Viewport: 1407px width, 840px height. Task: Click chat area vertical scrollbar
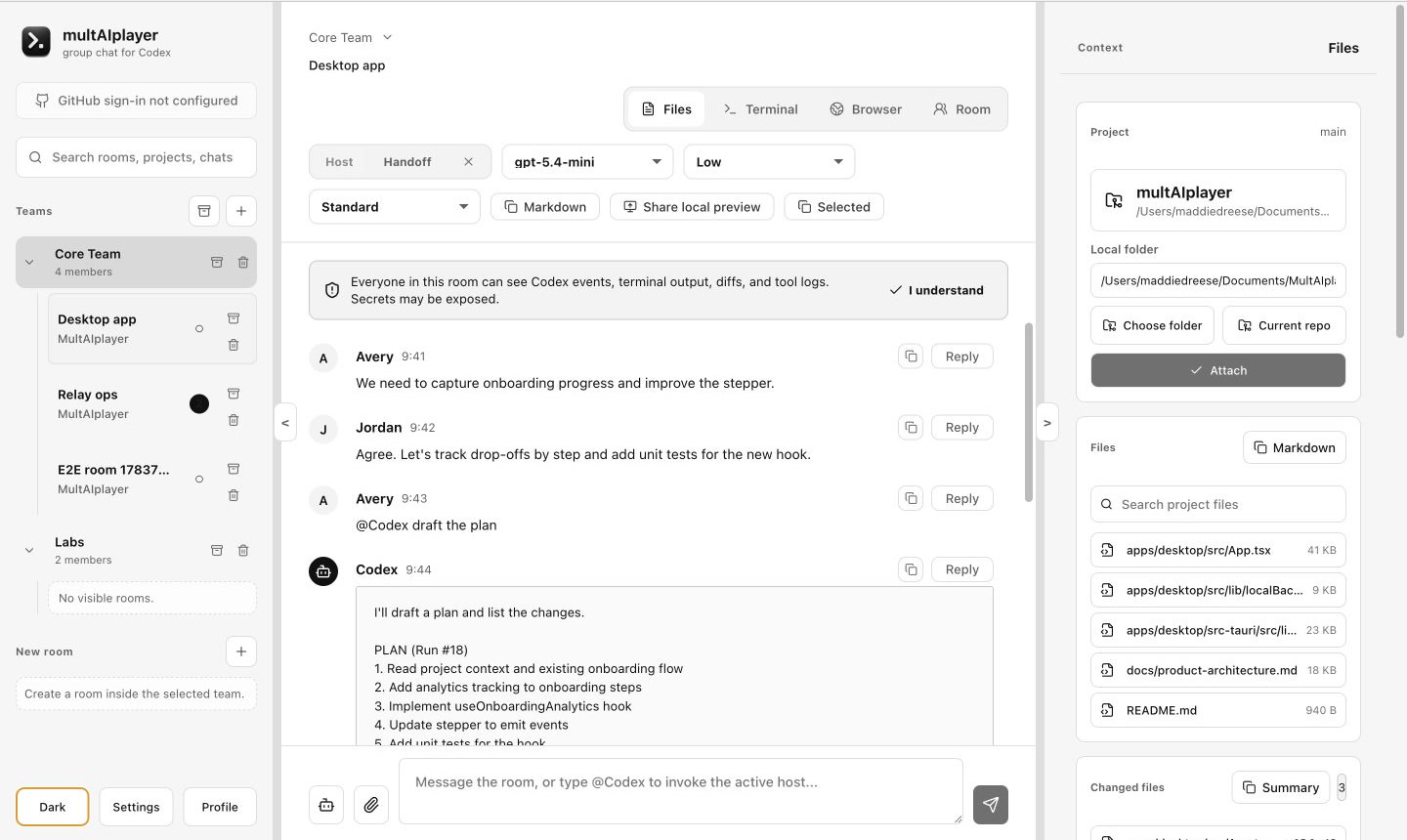1028,412
